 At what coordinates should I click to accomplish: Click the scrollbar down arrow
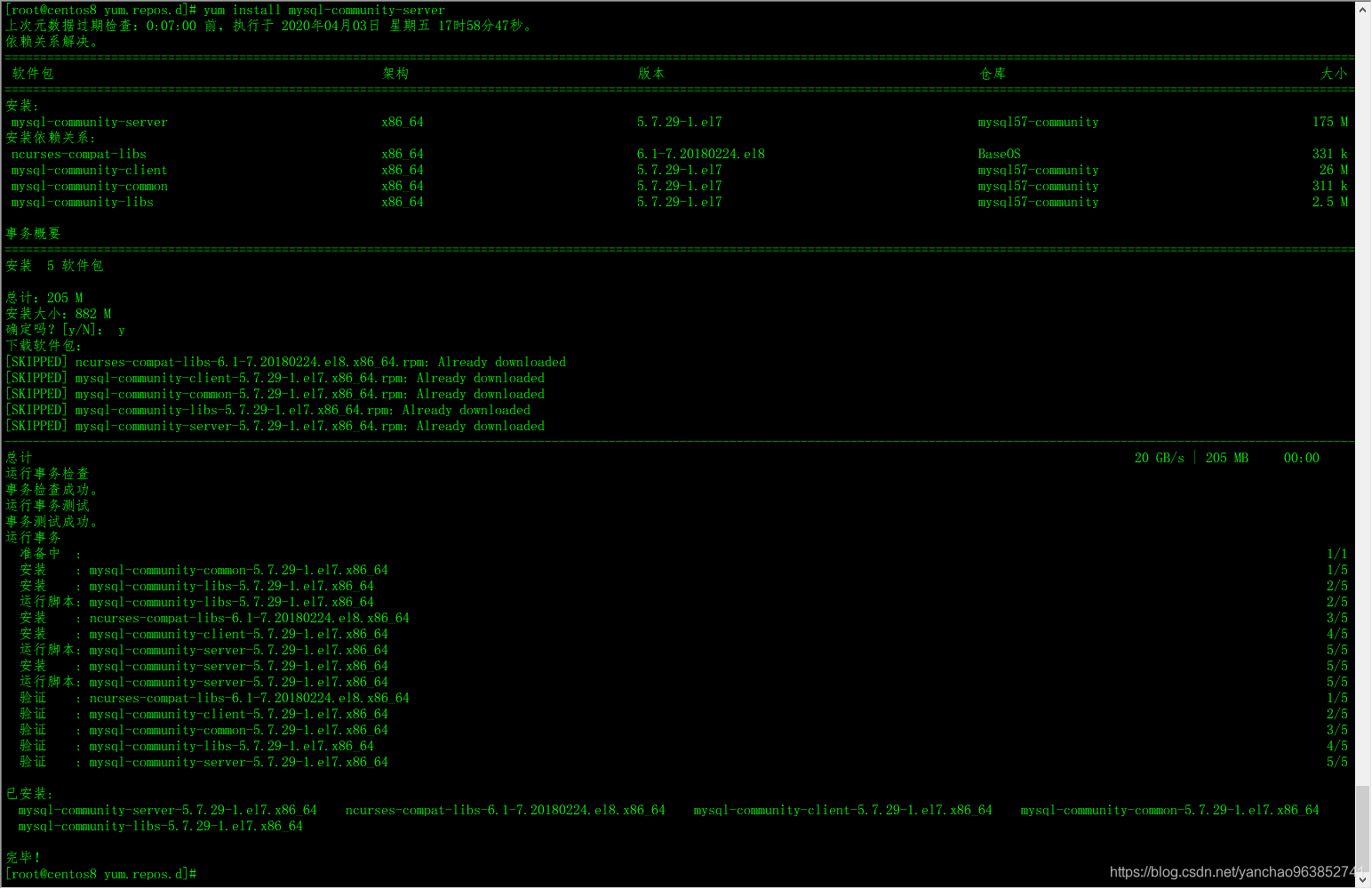(1363, 880)
